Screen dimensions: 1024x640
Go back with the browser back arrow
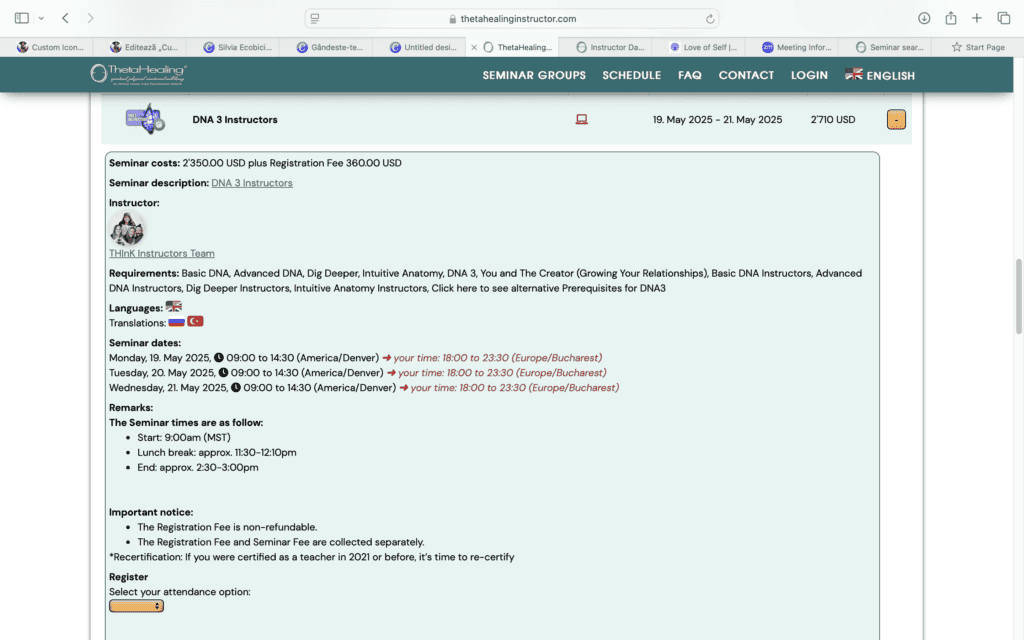click(x=65, y=18)
